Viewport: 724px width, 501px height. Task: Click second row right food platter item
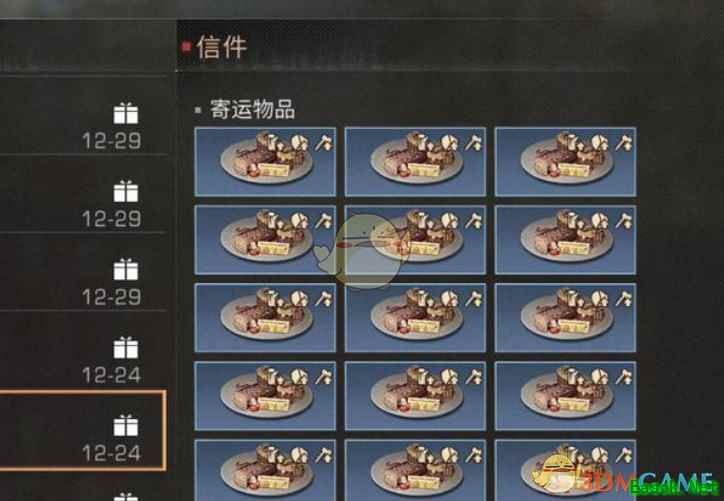pyautogui.click(x=565, y=240)
